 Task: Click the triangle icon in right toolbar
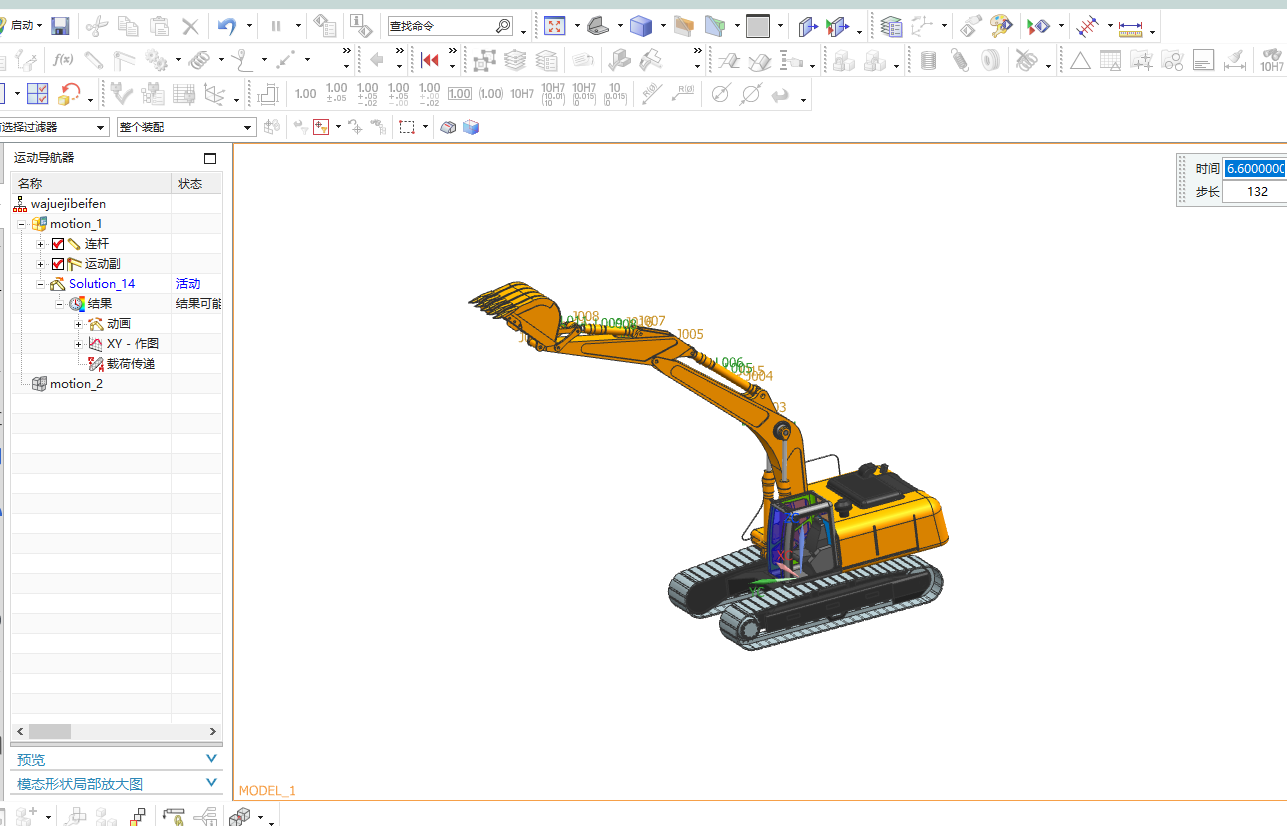(x=1080, y=61)
